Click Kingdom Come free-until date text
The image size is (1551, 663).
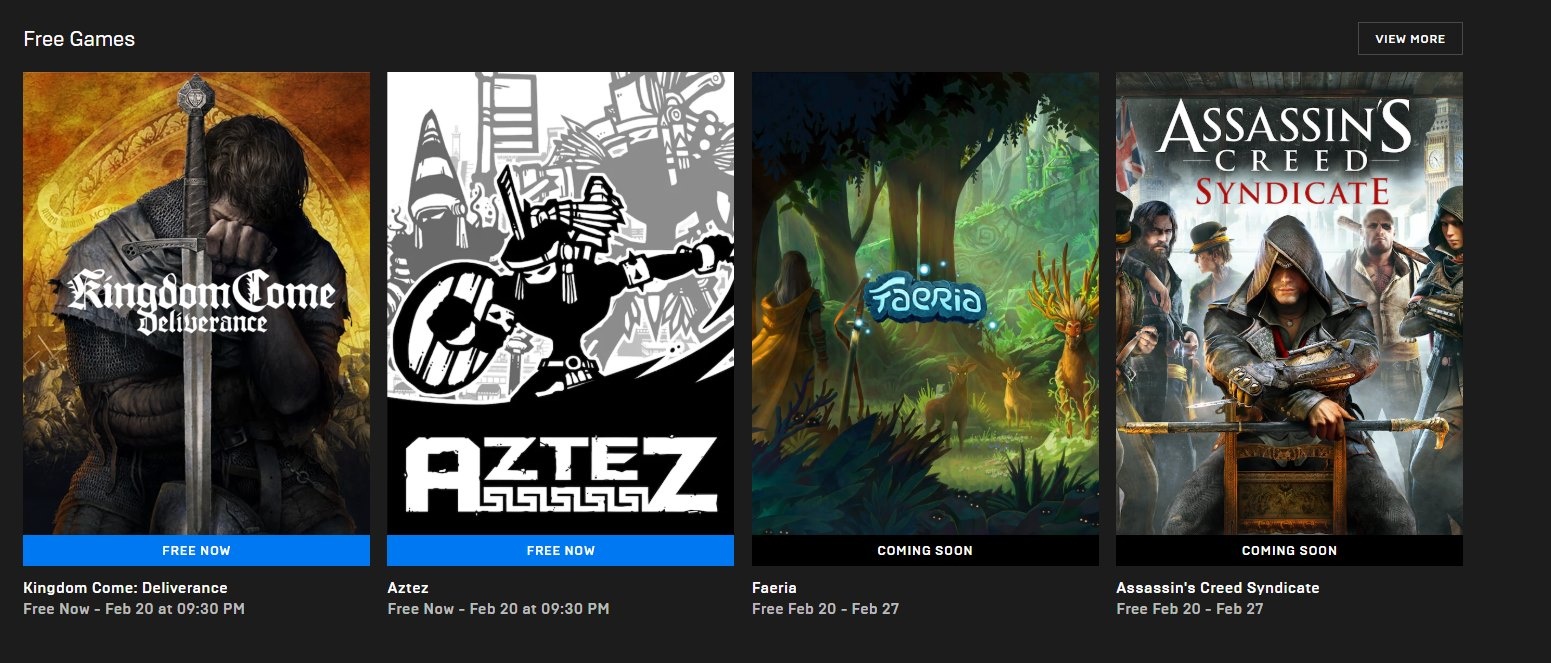point(134,608)
